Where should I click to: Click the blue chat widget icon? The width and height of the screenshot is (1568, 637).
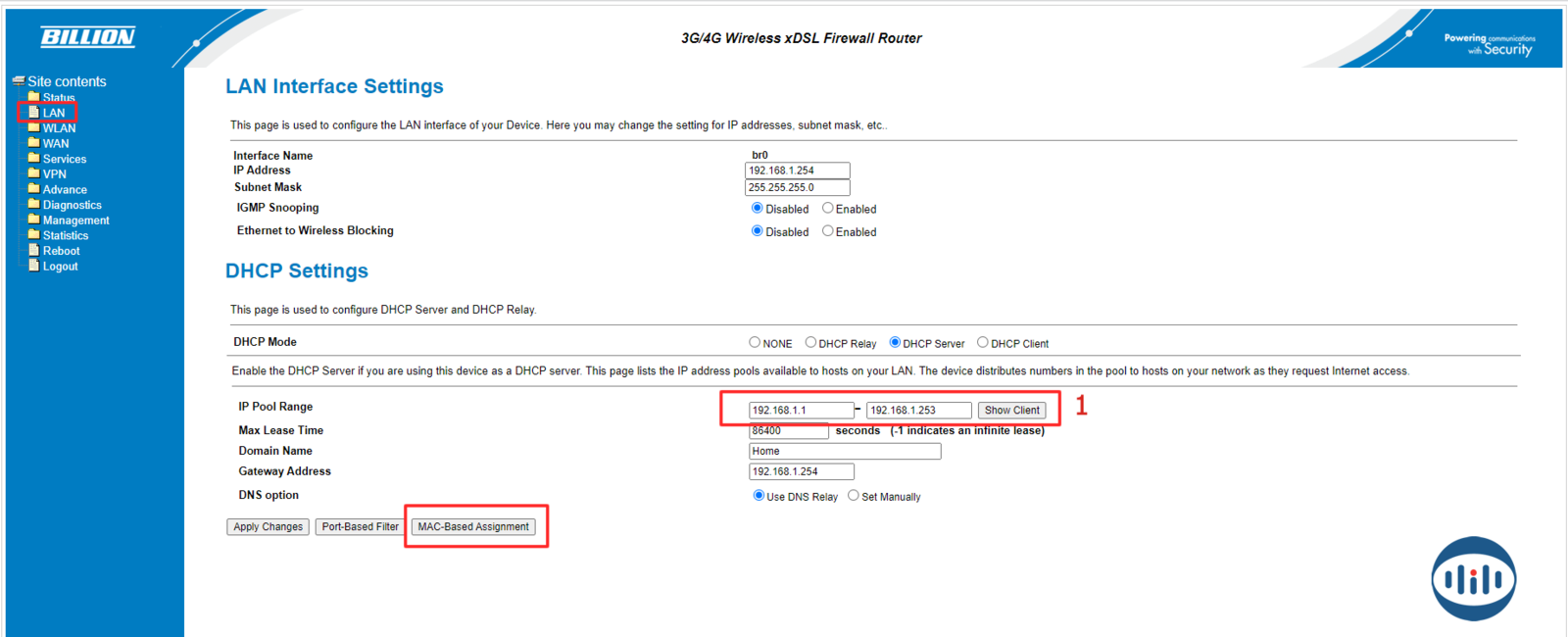pos(1473,579)
